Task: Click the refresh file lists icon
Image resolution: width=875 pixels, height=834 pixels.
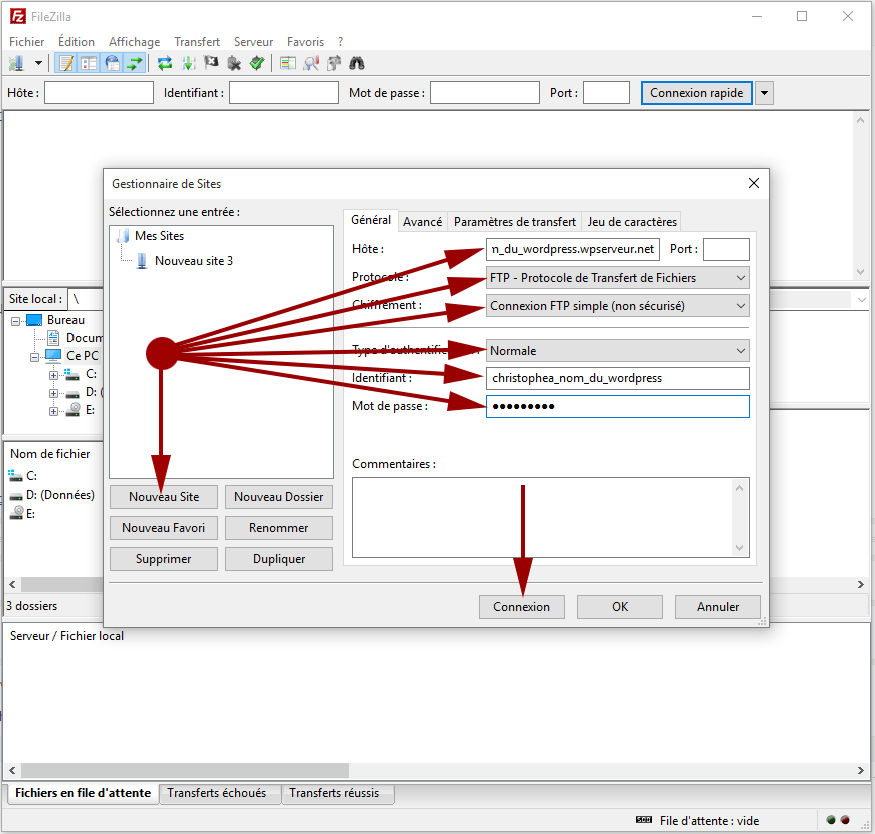Action: point(165,64)
